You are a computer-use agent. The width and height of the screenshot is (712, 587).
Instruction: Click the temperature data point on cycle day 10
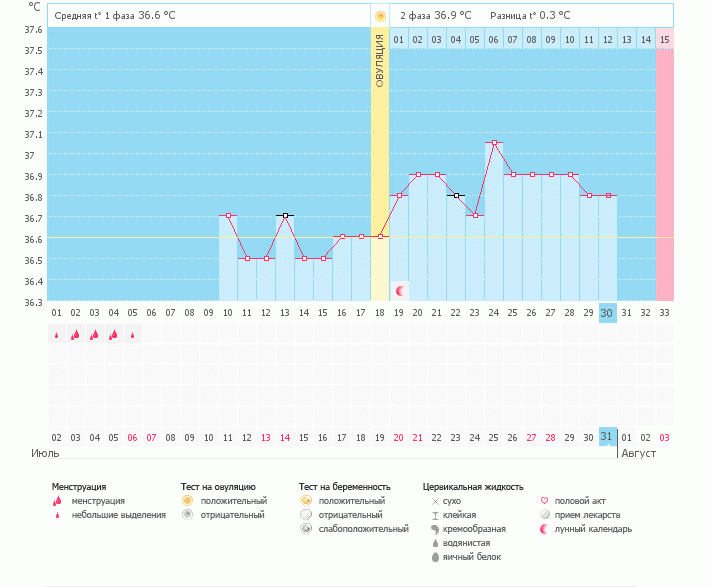click(x=228, y=215)
